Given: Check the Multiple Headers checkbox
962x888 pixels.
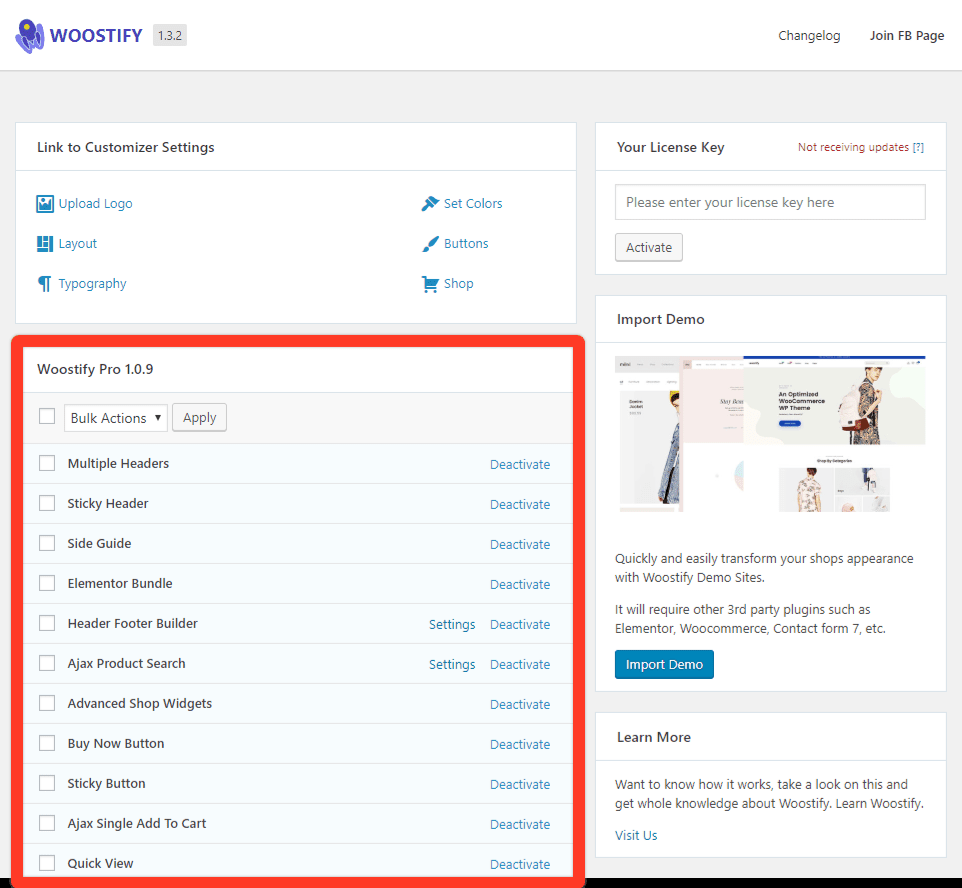Looking at the screenshot, I should tap(47, 463).
